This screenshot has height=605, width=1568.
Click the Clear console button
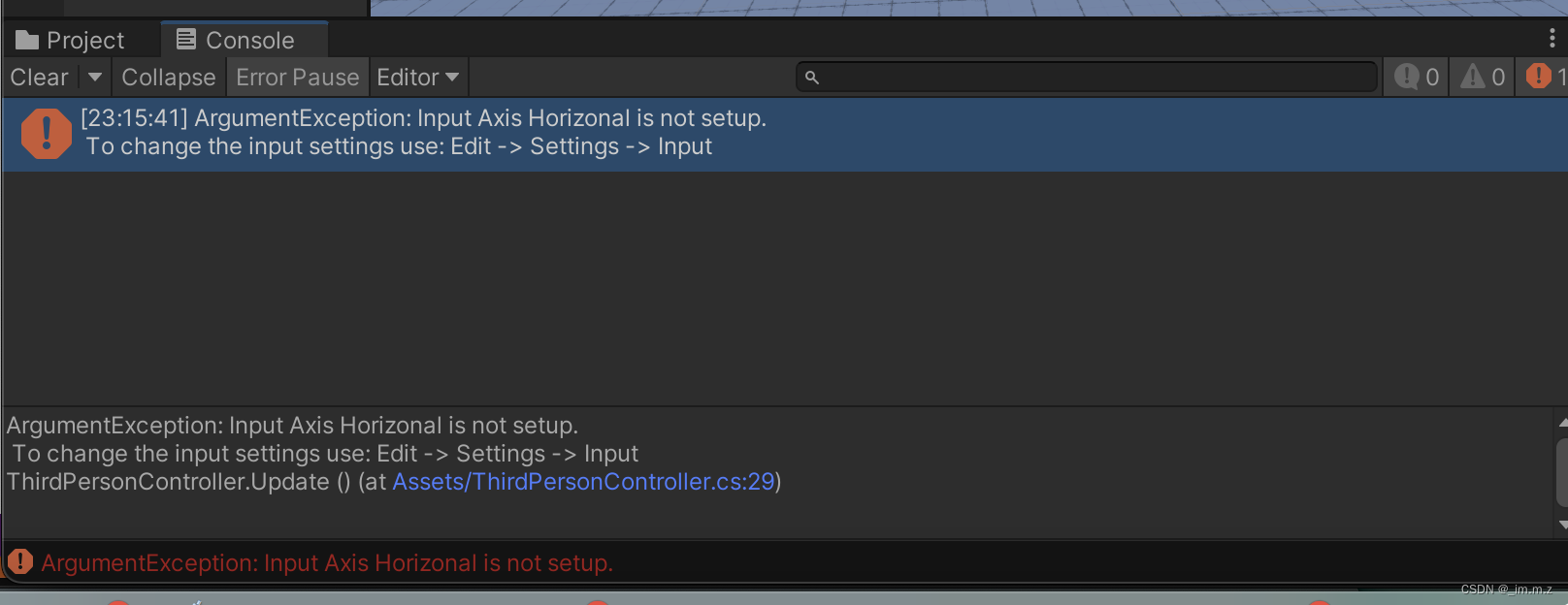click(x=40, y=77)
